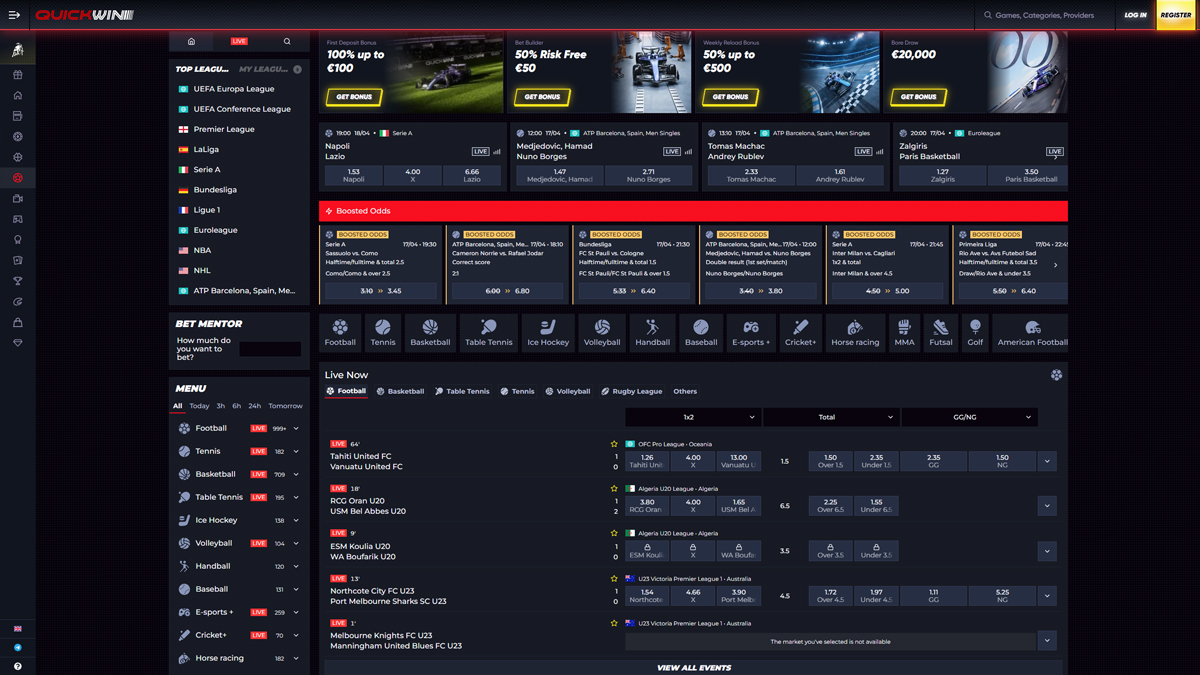
Task: Click VIEW ALL EVENTS link
Action: pos(694,666)
